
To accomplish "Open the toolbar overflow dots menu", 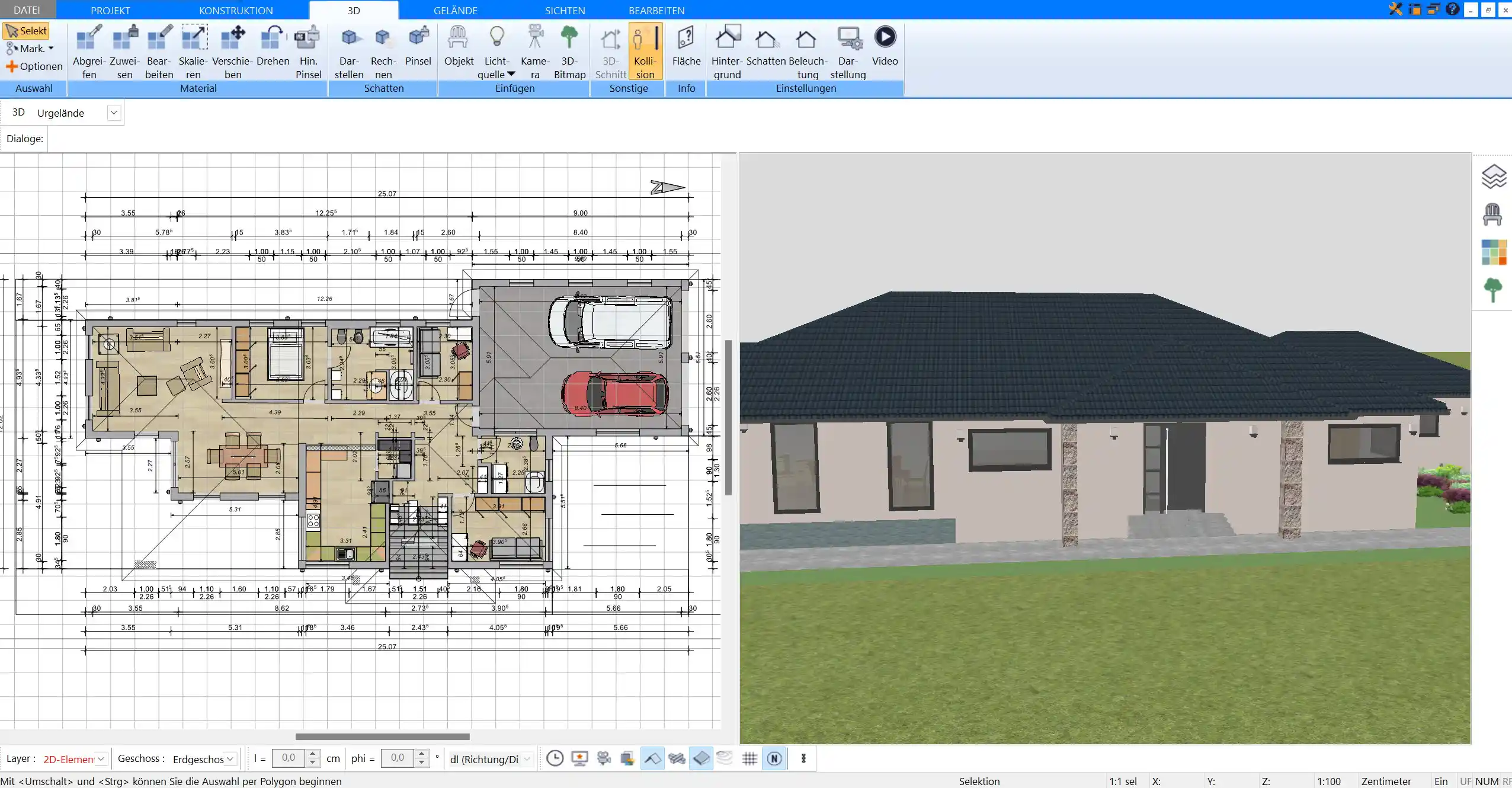I will click(803, 758).
